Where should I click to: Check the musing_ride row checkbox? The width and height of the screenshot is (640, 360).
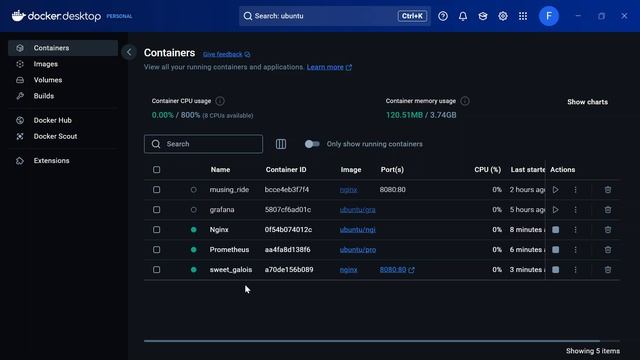point(156,190)
